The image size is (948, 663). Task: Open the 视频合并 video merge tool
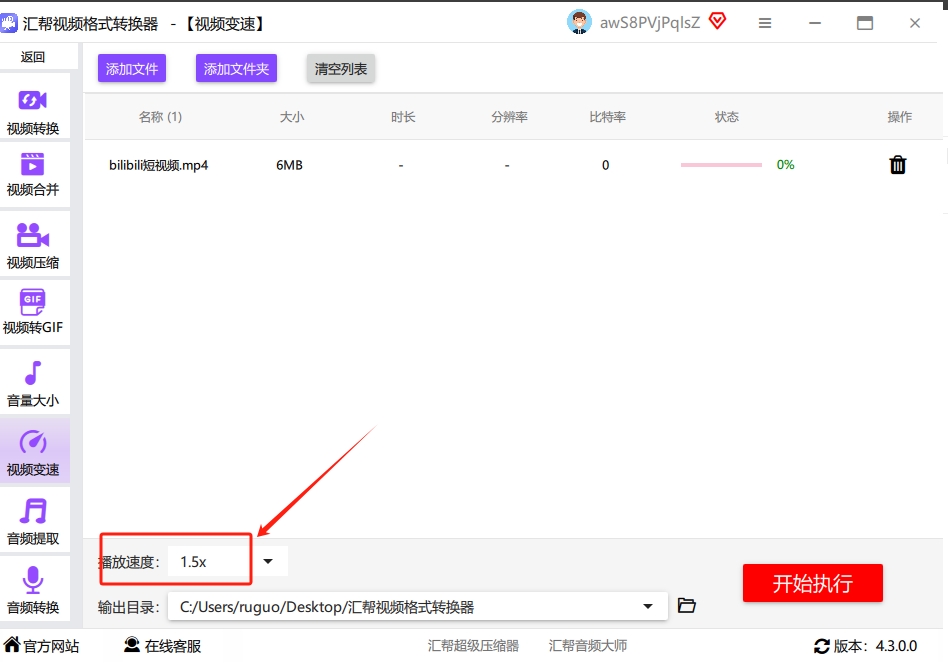click(33, 175)
